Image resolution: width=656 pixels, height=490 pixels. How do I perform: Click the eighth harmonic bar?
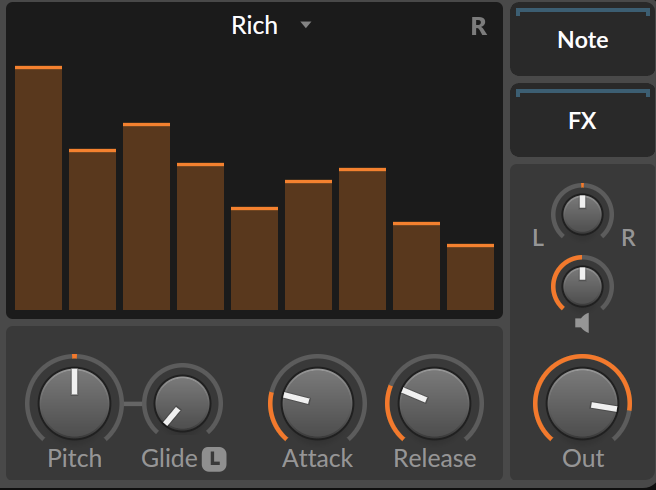[416, 266]
